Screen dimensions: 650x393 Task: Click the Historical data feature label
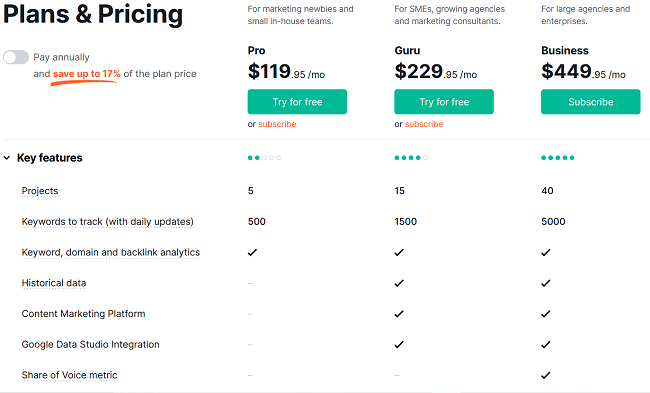pos(54,283)
